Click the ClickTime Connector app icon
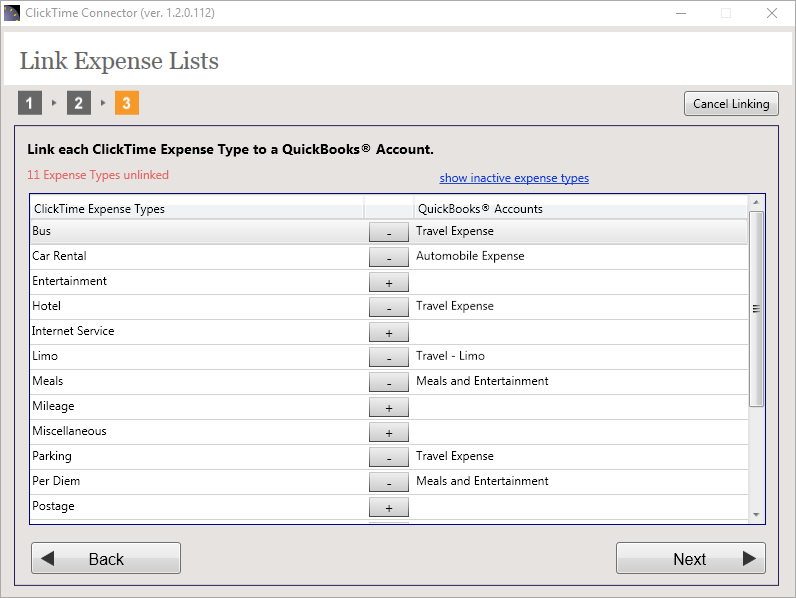This screenshot has width=796, height=598. pyautogui.click(x=11, y=13)
